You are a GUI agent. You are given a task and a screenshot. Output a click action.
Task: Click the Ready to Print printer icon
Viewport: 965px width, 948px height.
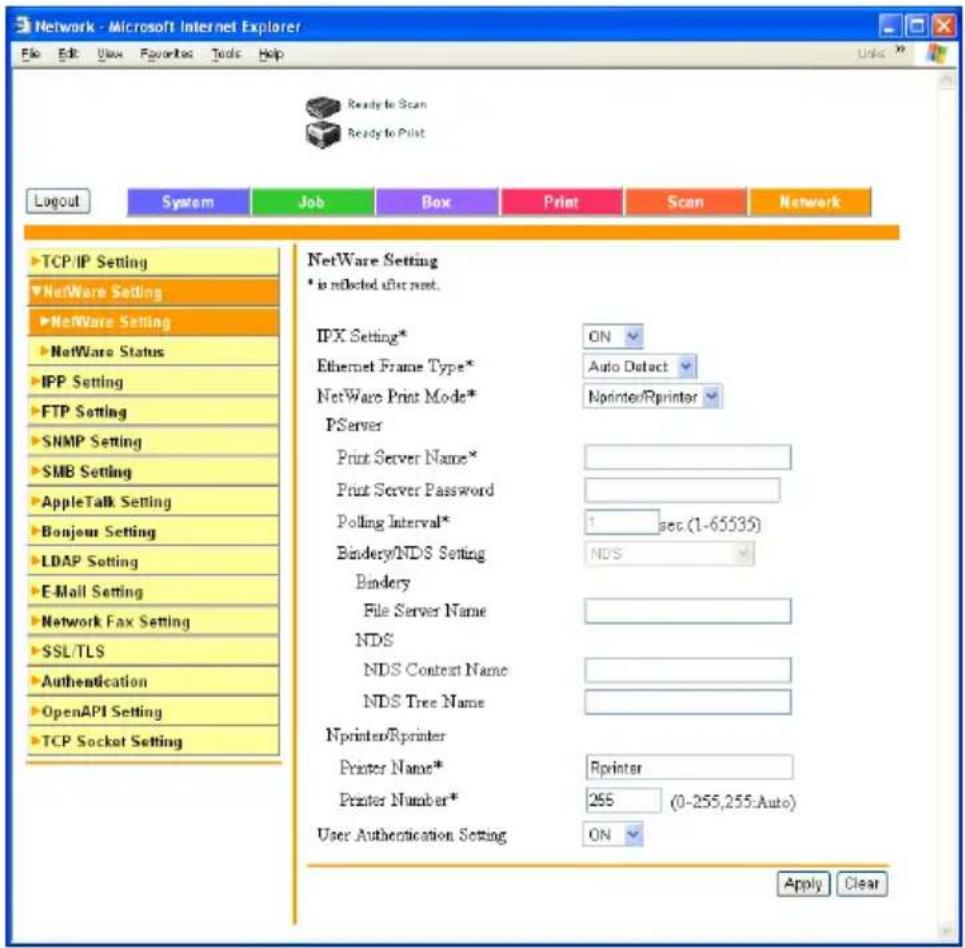coord(322,134)
